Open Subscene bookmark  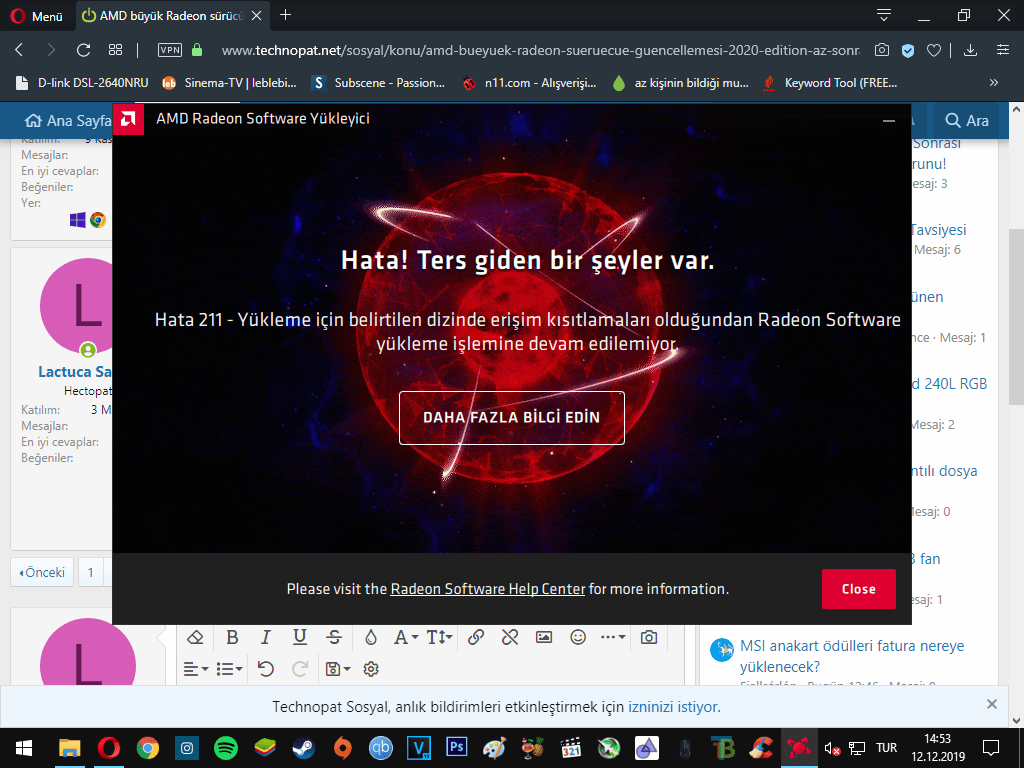(x=379, y=83)
